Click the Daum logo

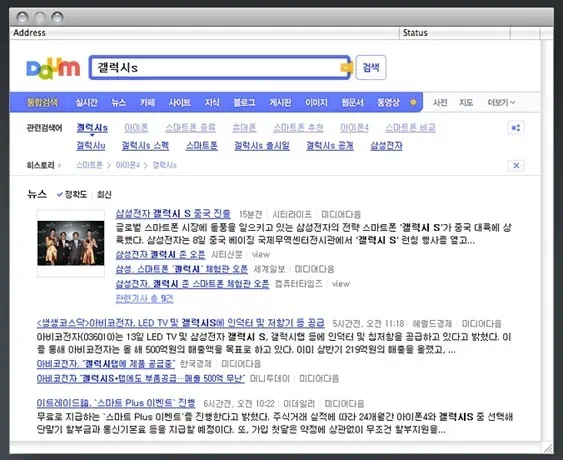[53, 68]
